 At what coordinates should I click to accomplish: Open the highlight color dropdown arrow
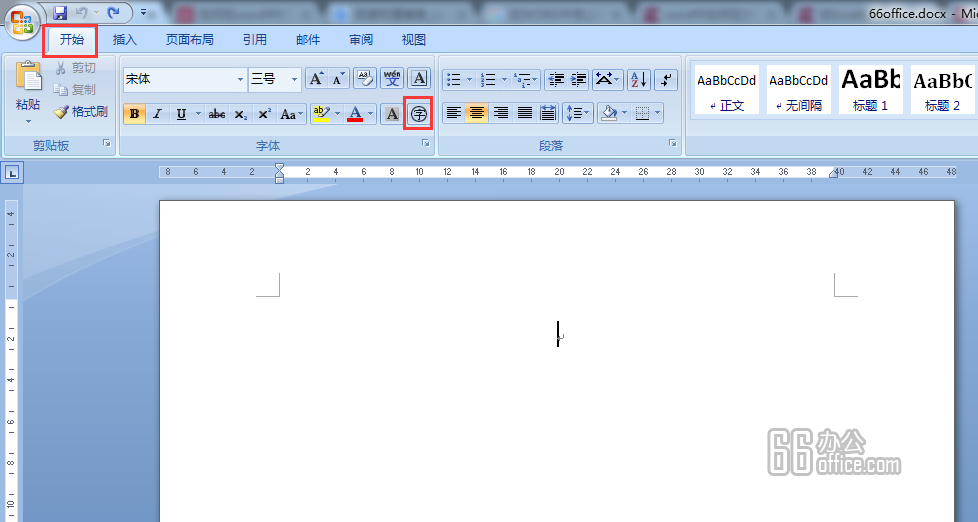pyautogui.click(x=337, y=114)
